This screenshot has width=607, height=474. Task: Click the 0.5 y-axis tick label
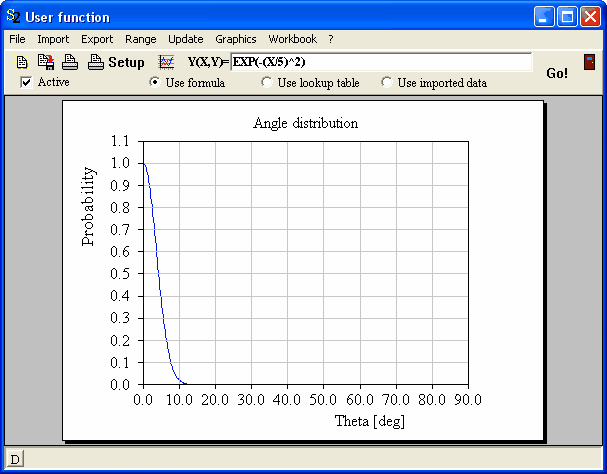[120, 273]
